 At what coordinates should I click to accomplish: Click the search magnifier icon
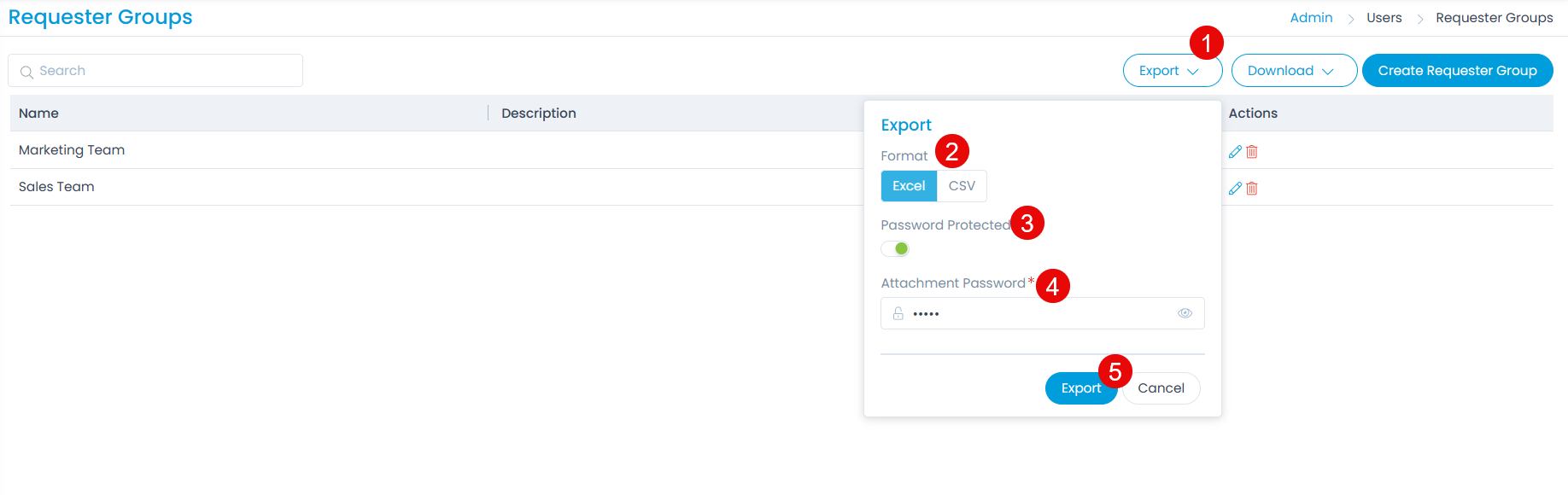(x=26, y=72)
